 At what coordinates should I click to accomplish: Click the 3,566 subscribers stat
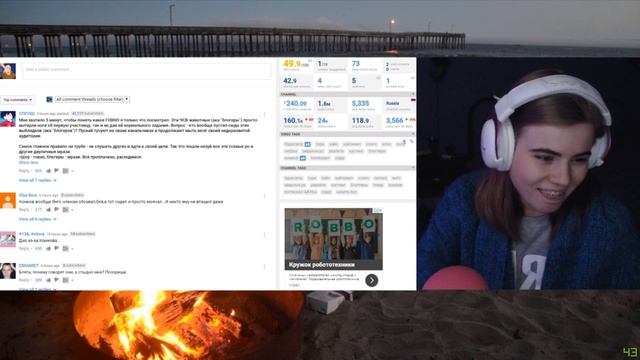pyautogui.click(x=394, y=121)
